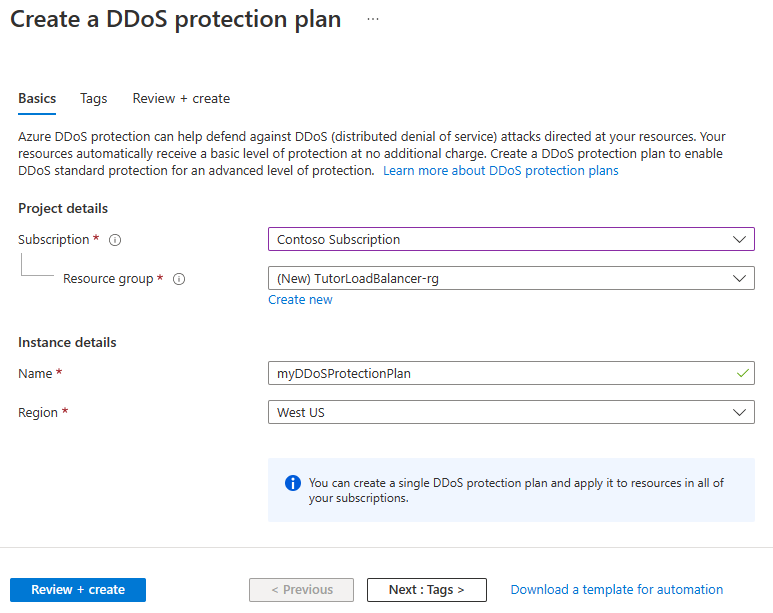Expand the Contoso Subscription dropdown
The width and height of the screenshot is (773, 613).
pyautogui.click(x=511, y=239)
